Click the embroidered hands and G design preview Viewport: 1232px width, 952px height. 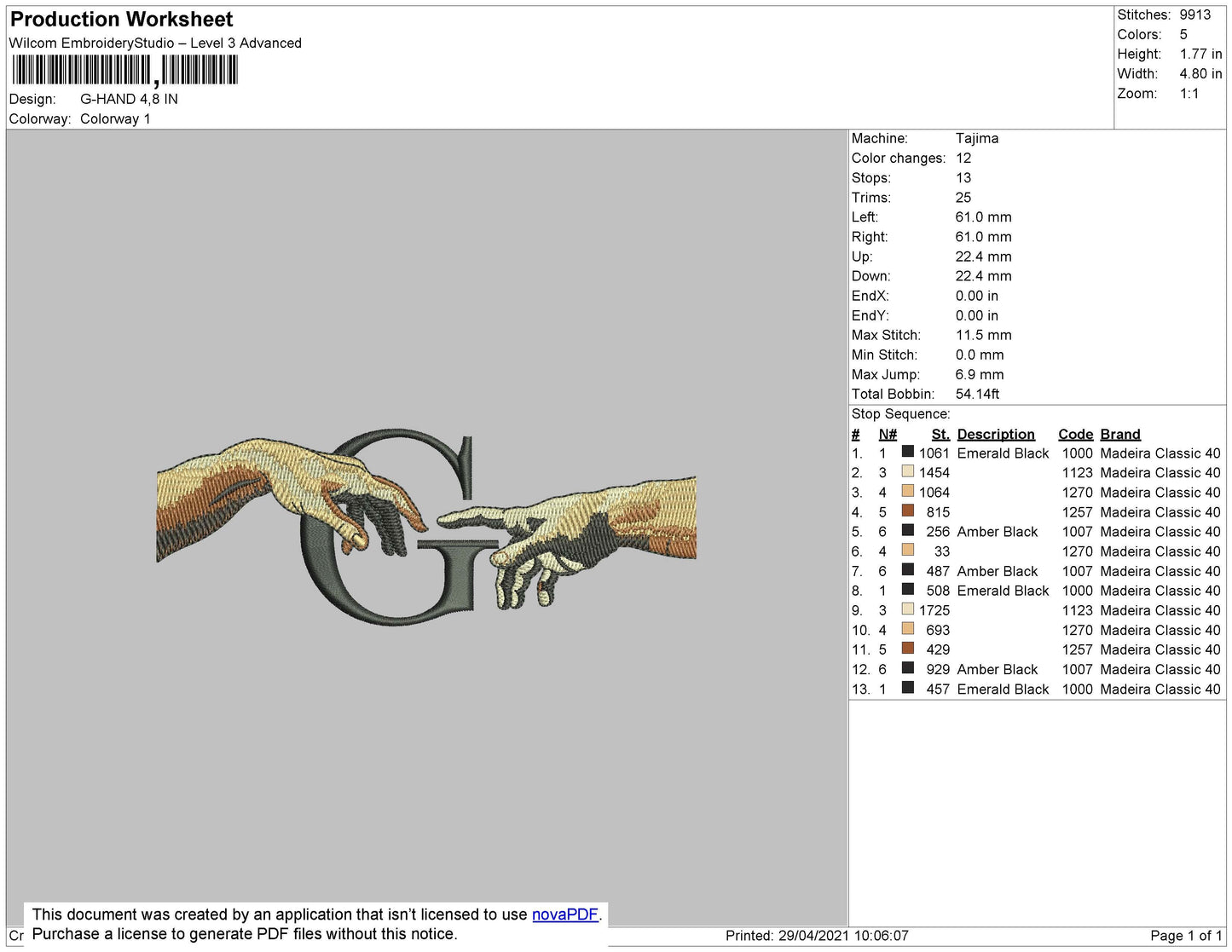click(426, 526)
